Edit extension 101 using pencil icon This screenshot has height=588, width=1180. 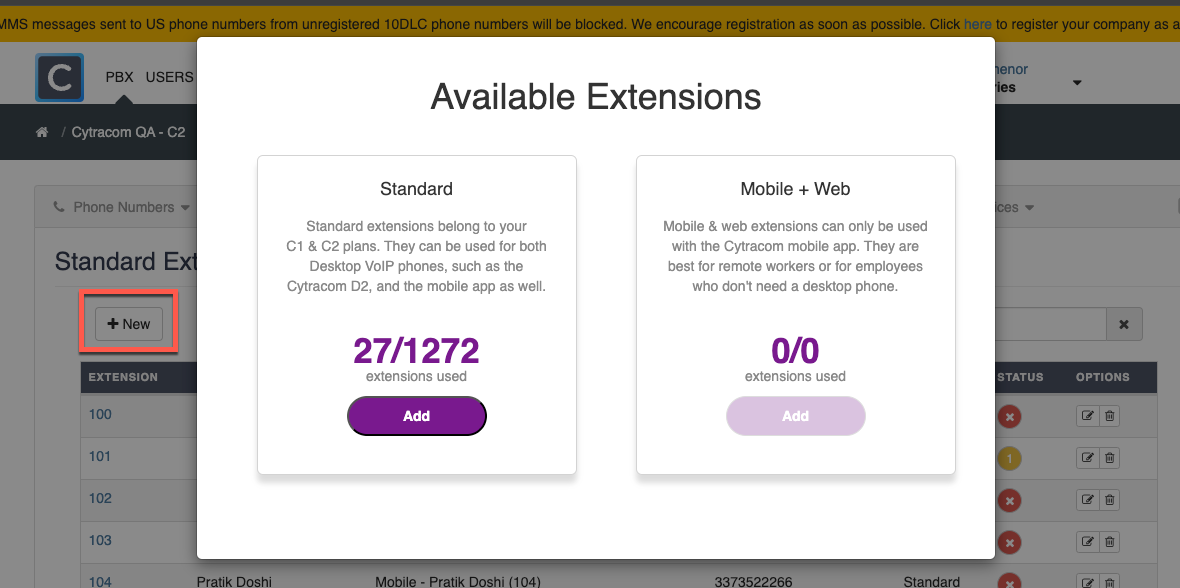1087,458
